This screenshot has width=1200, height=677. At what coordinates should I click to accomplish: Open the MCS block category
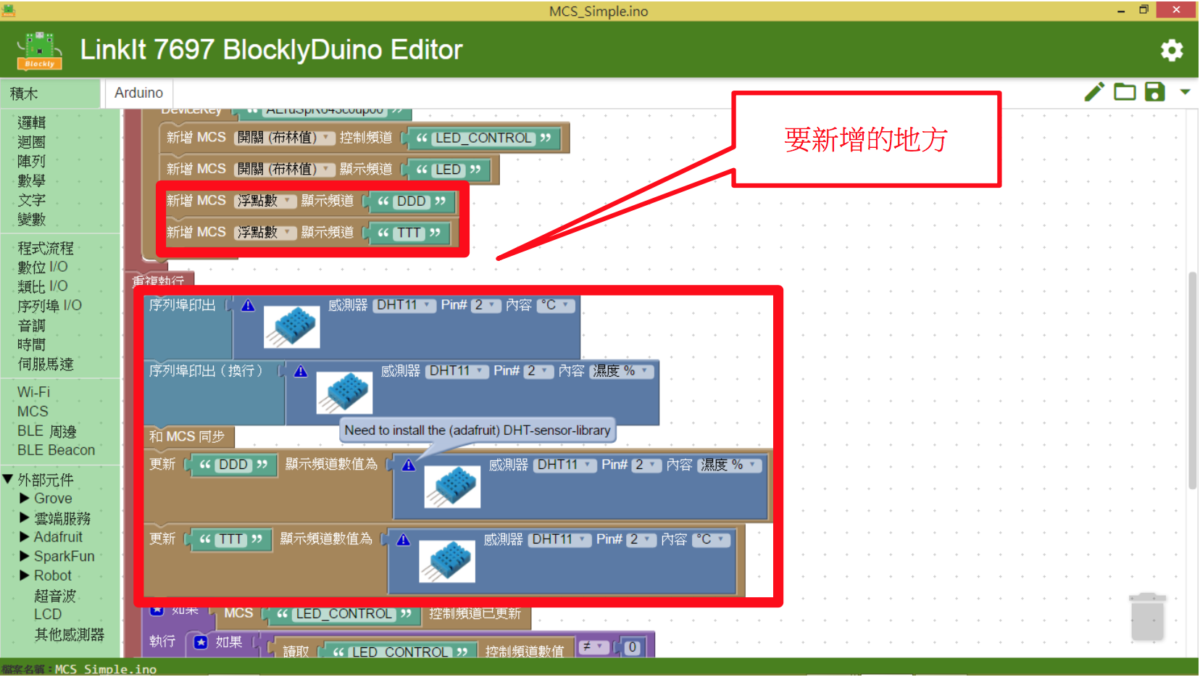pyautogui.click(x=33, y=411)
